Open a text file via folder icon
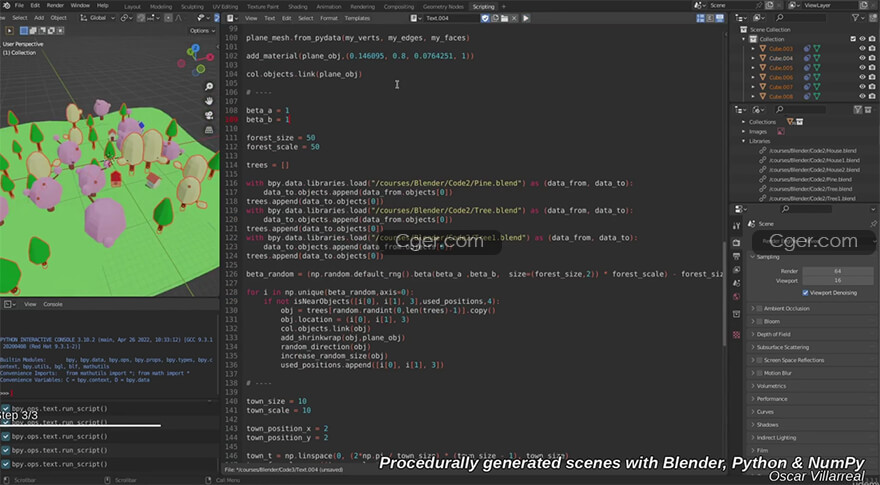880x485 pixels. 505,18
